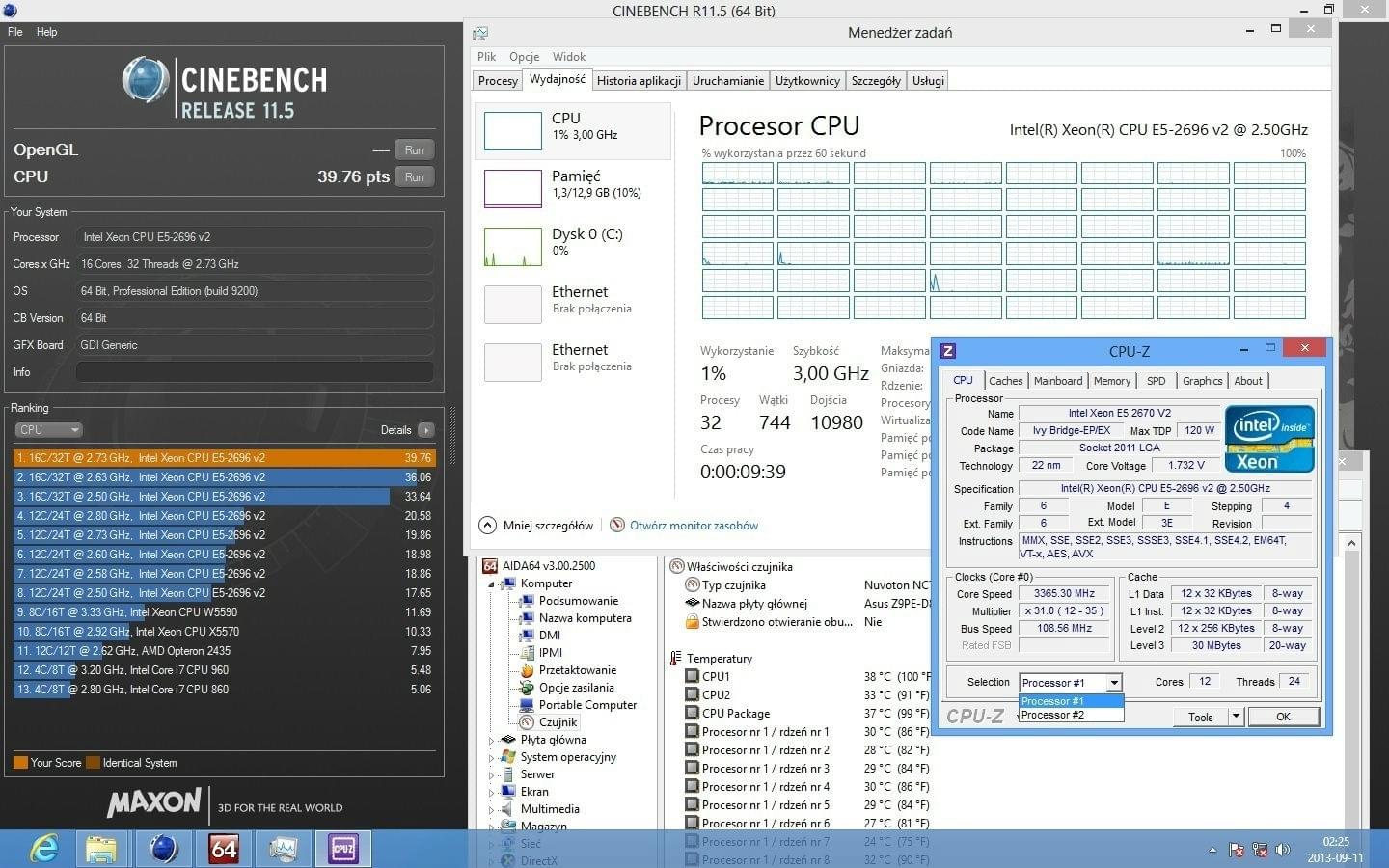The image size is (1389, 868).
Task: Select Podsumowanie in AIDA64 tree
Action: [578, 601]
